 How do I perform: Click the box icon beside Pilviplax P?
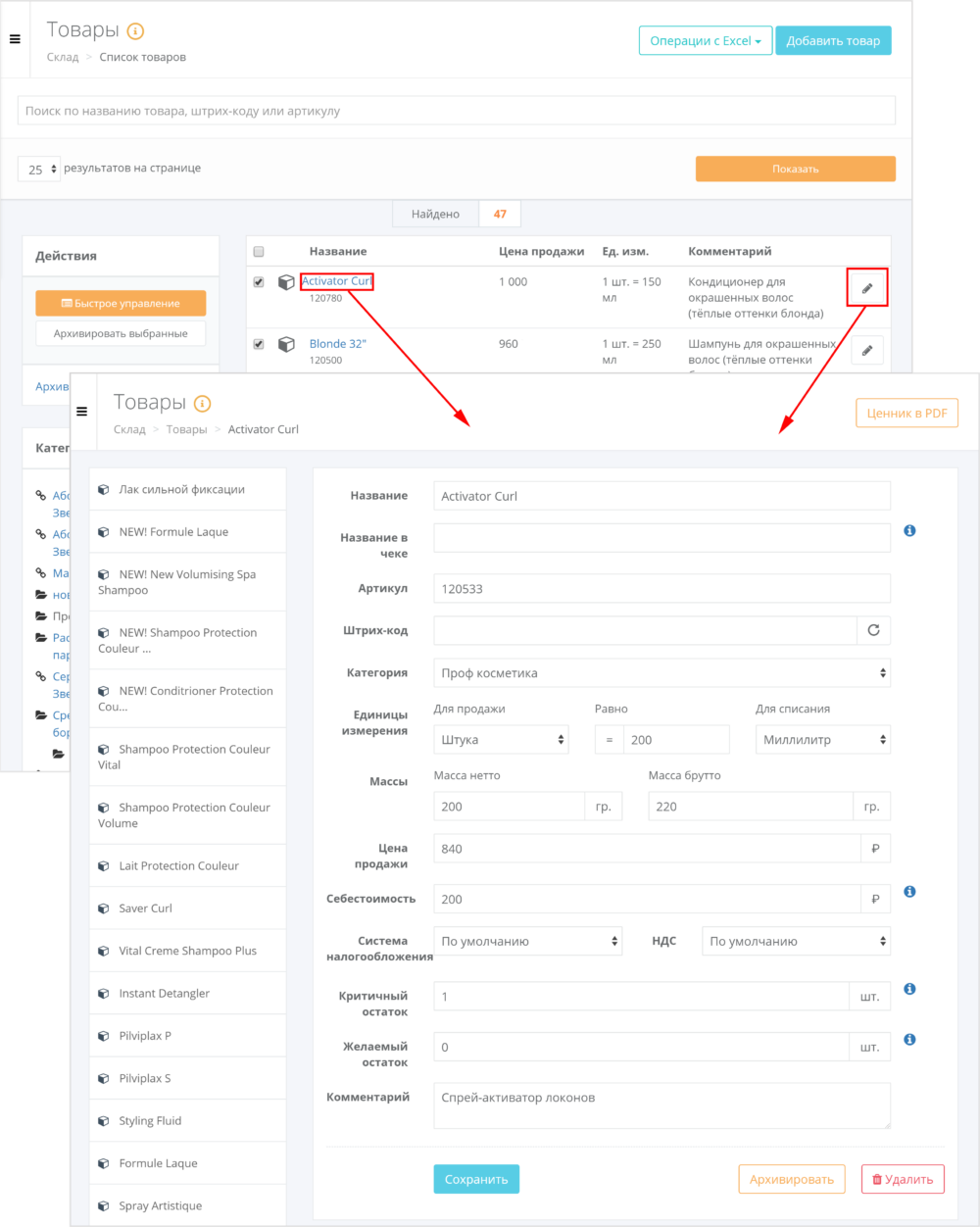pos(104,1036)
